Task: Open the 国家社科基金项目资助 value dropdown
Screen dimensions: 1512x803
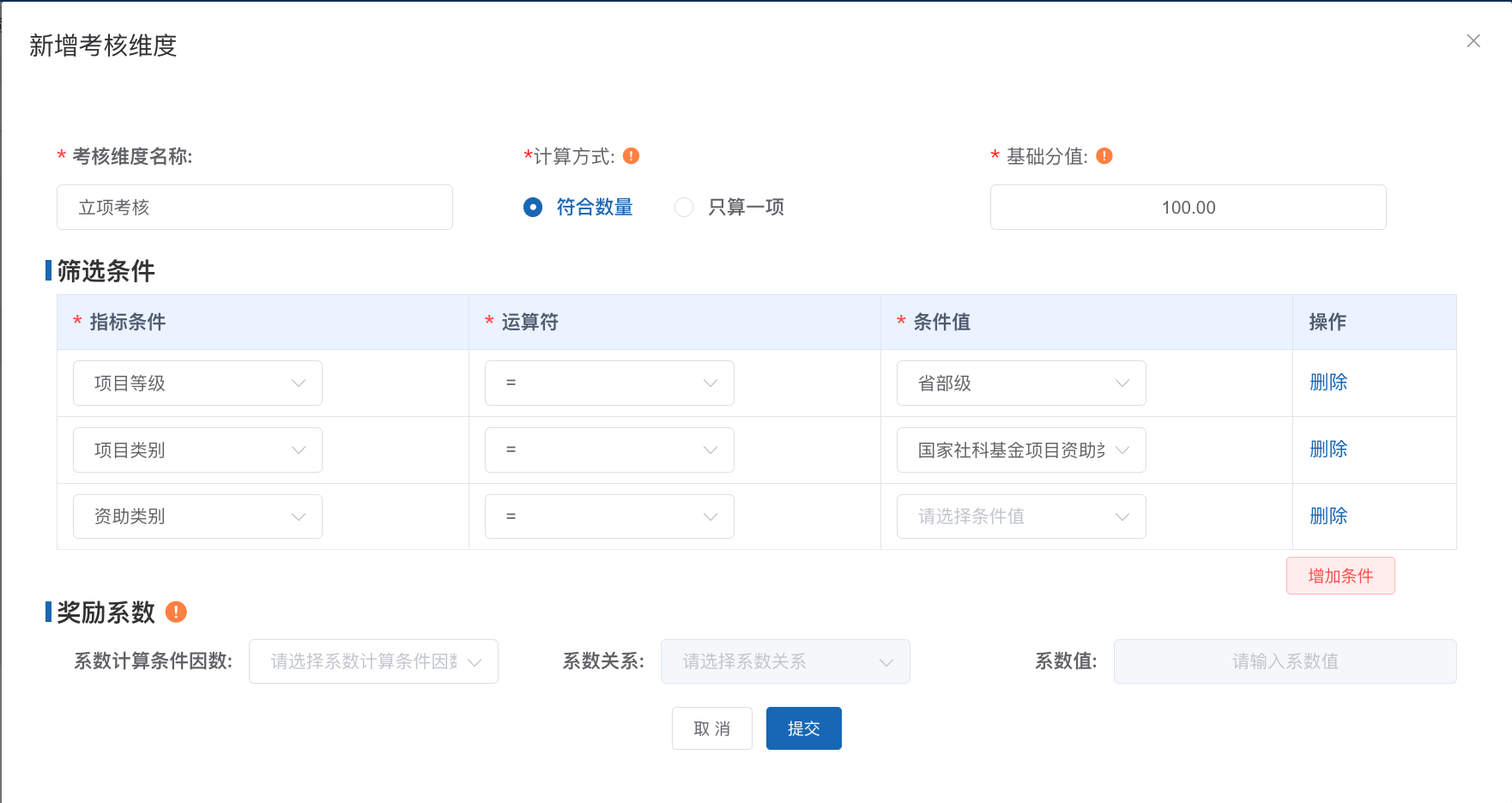Action: [x=1020, y=450]
